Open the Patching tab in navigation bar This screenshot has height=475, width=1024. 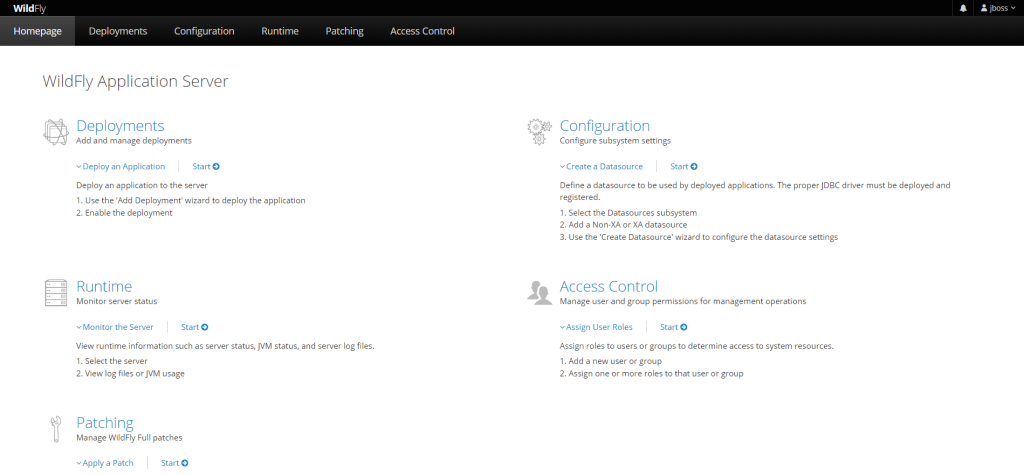344,31
